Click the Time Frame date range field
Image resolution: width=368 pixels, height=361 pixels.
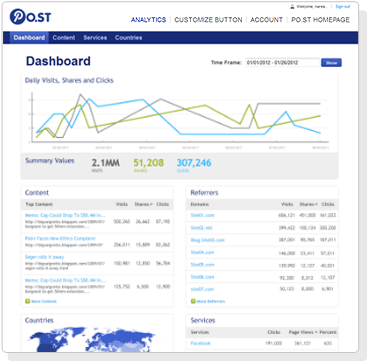click(x=282, y=63)
